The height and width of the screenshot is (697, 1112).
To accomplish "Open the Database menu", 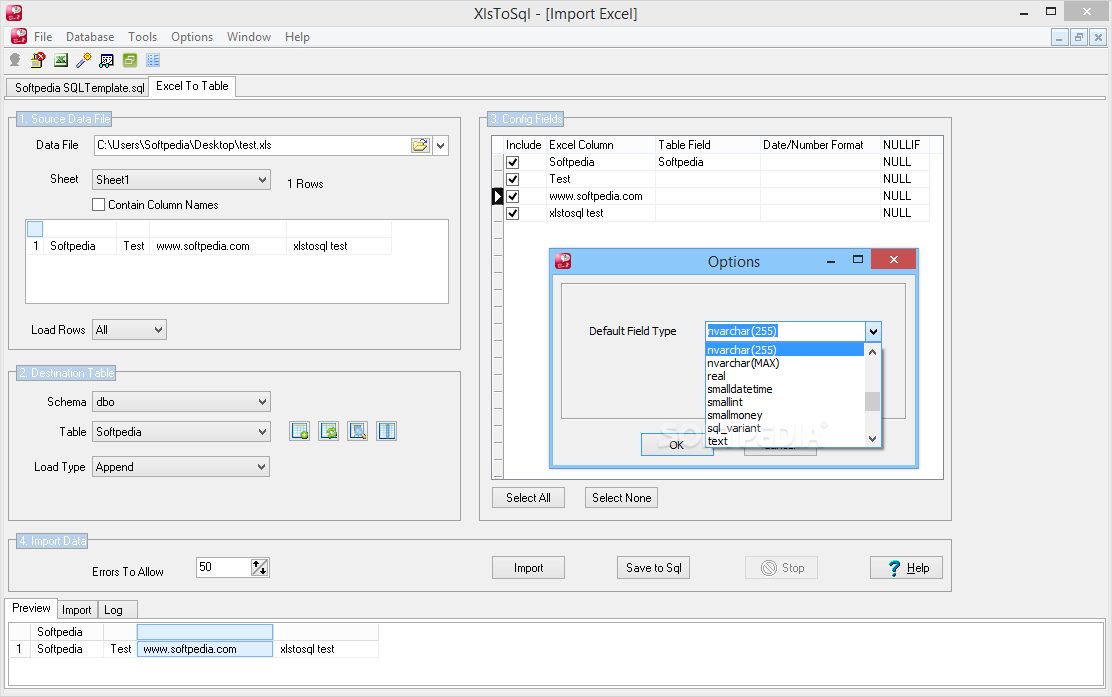I will coord(90,37).
